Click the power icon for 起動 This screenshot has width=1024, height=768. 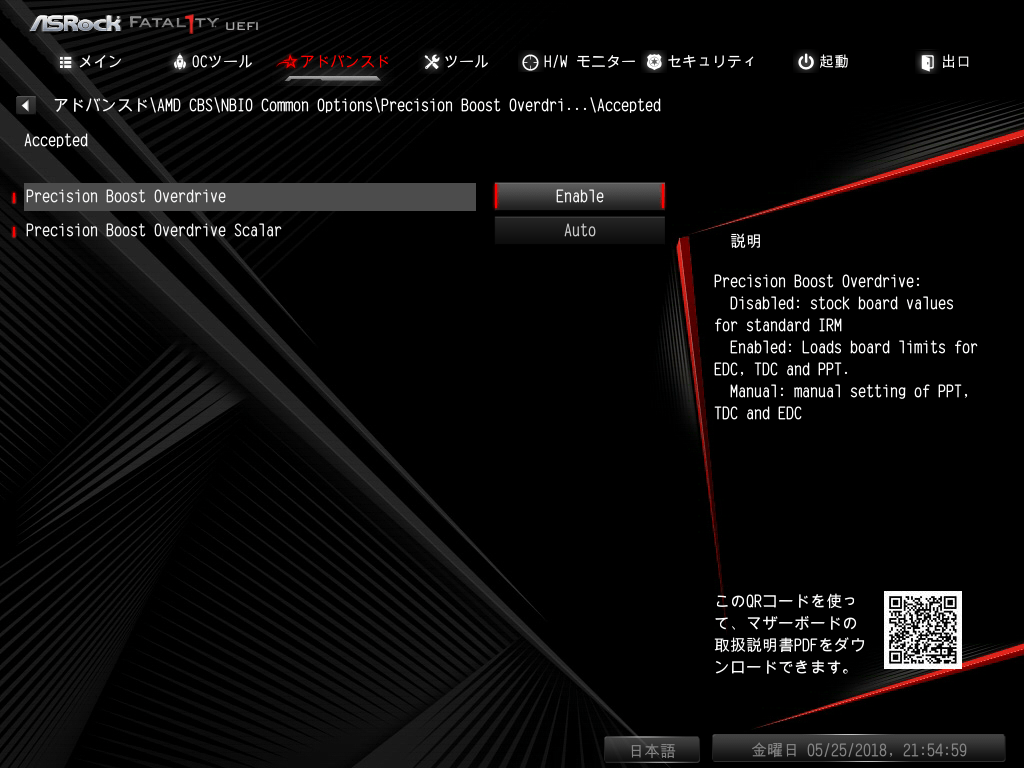tap(806, 62)
